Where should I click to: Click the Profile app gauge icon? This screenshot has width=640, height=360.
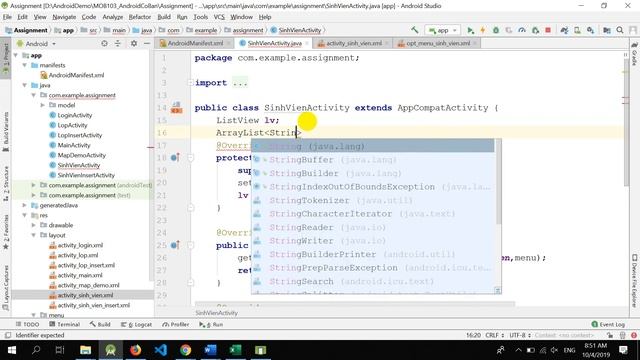pyautogui.click(x=522, y=30)
